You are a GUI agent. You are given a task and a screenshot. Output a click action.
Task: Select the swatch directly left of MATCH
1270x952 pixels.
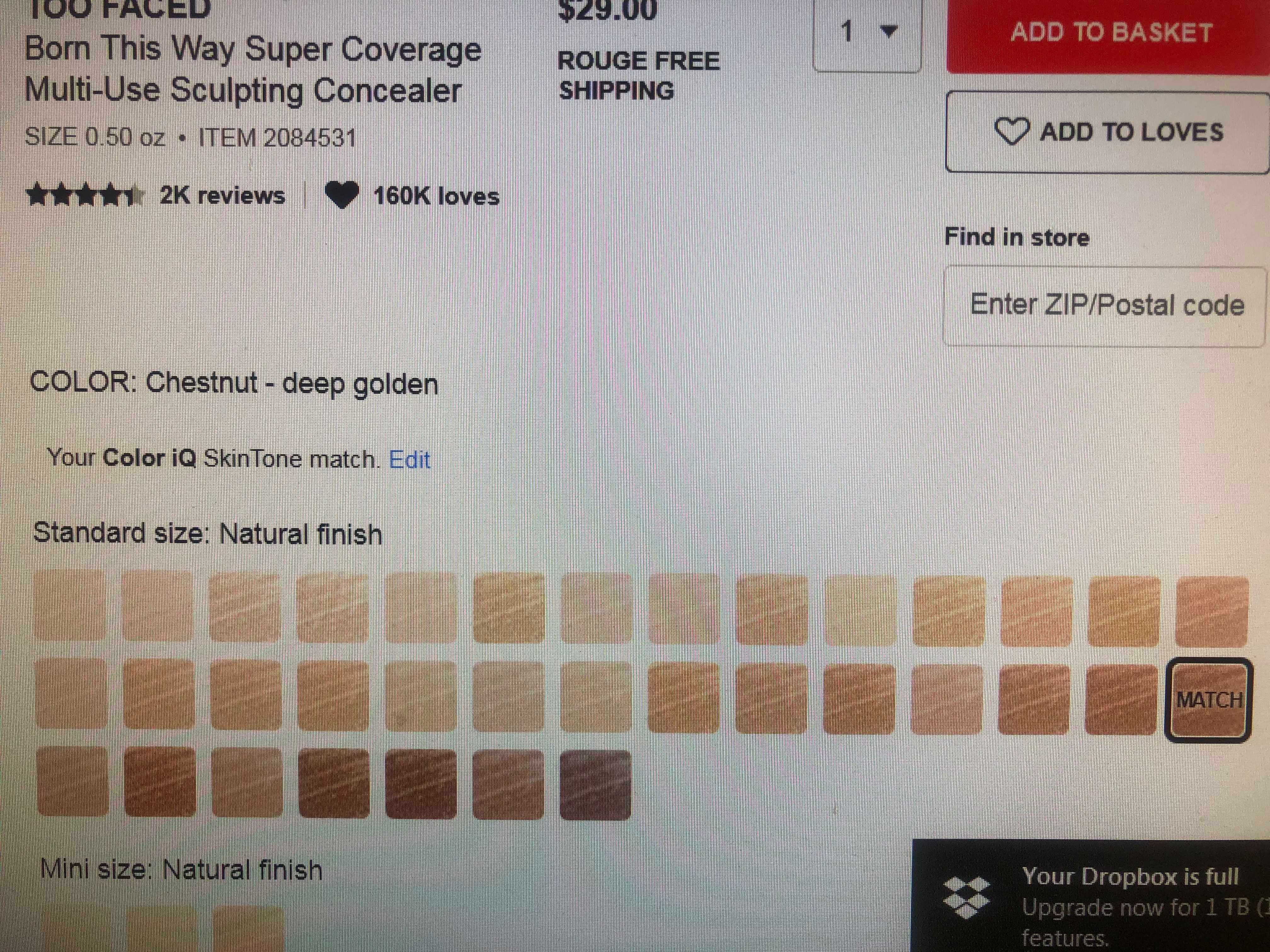[1121, 700]
